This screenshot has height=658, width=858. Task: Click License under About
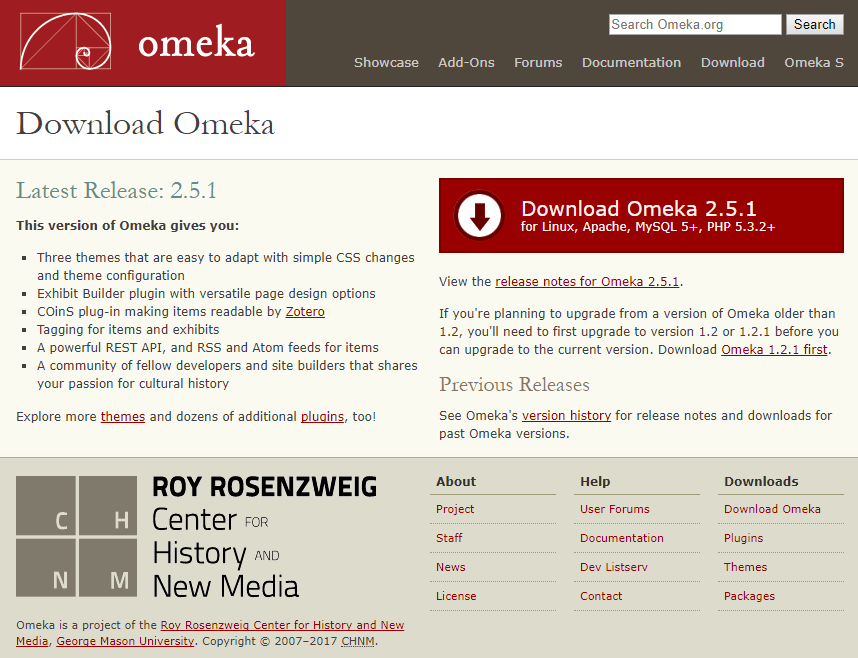[x=456, y=596]
